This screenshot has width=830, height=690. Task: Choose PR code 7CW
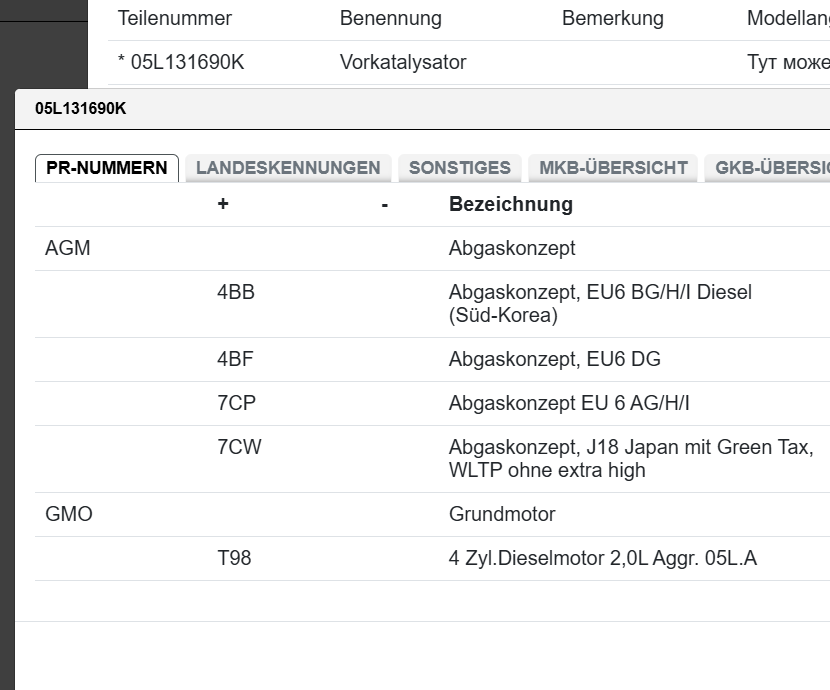239,447
